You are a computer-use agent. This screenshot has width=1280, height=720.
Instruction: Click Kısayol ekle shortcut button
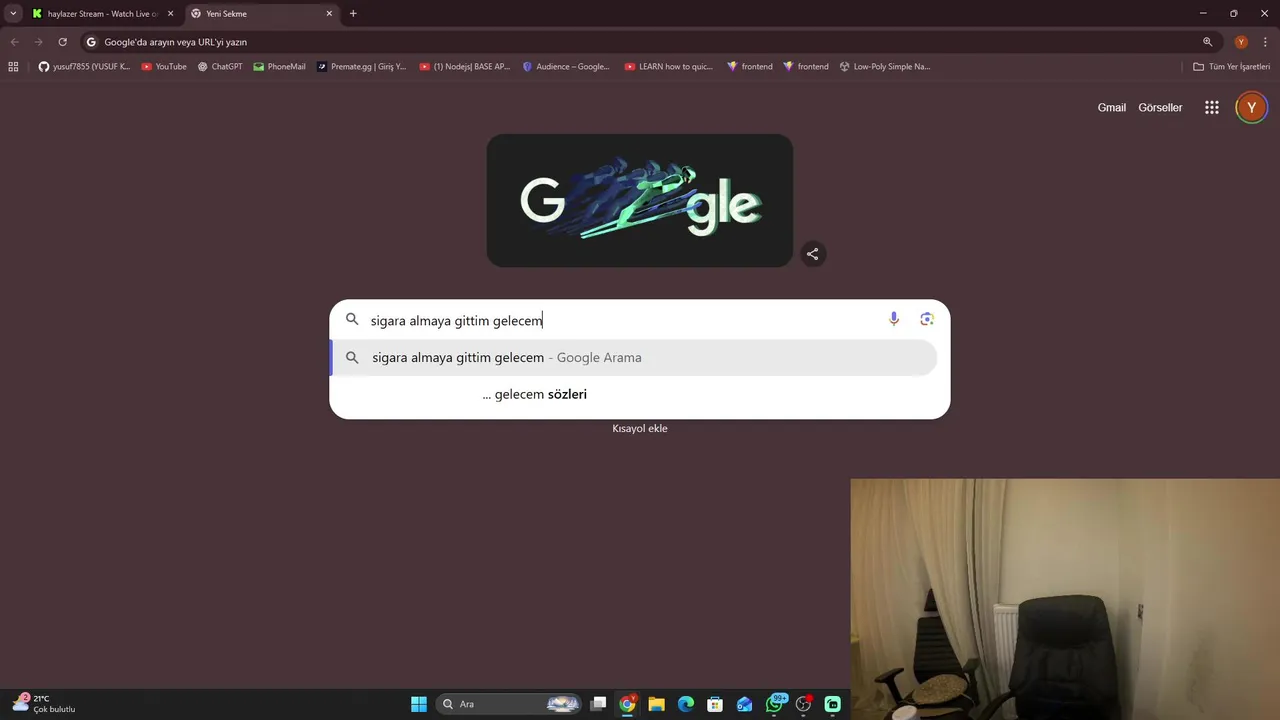click(640, 429)
